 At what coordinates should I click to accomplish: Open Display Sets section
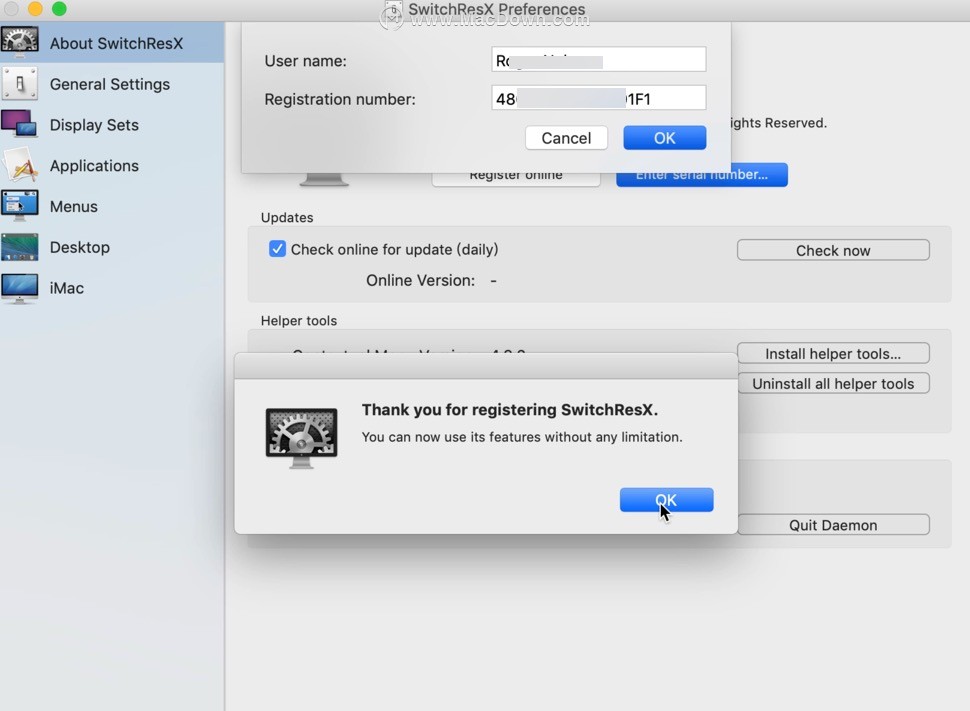coord(112,124)
